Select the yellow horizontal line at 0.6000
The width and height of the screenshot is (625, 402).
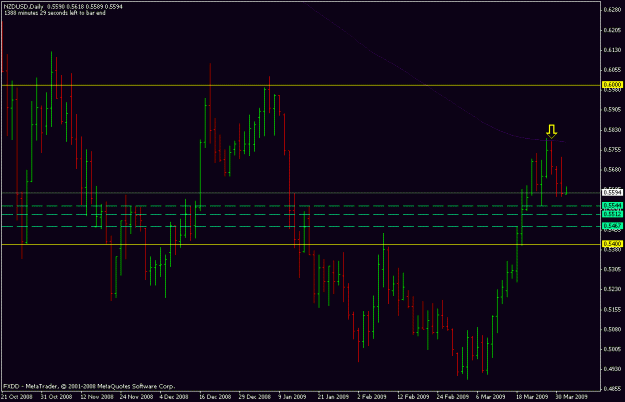tap(301, 85)
